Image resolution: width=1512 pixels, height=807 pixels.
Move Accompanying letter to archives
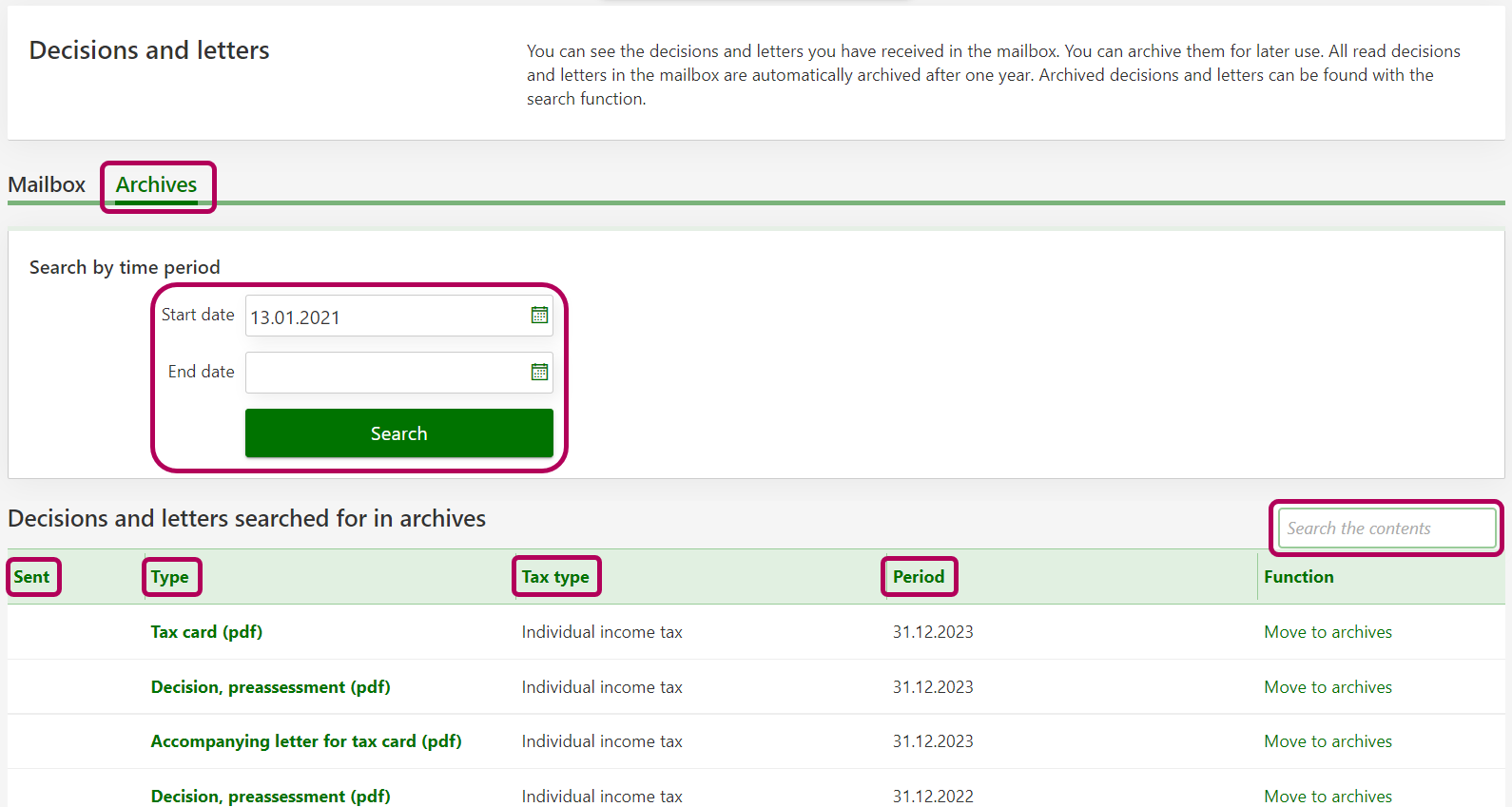1328,741
